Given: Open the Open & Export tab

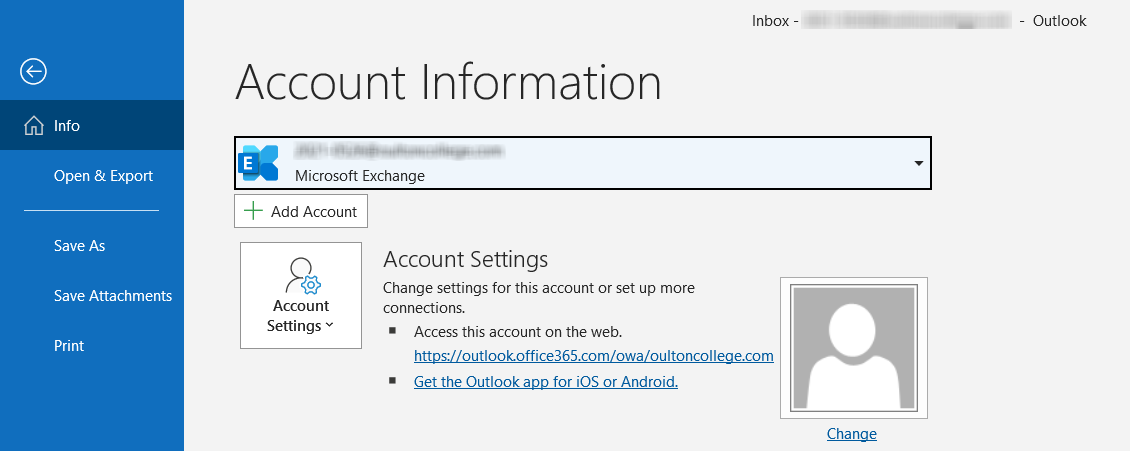Looking at the screenshot, I should (103, 176).
